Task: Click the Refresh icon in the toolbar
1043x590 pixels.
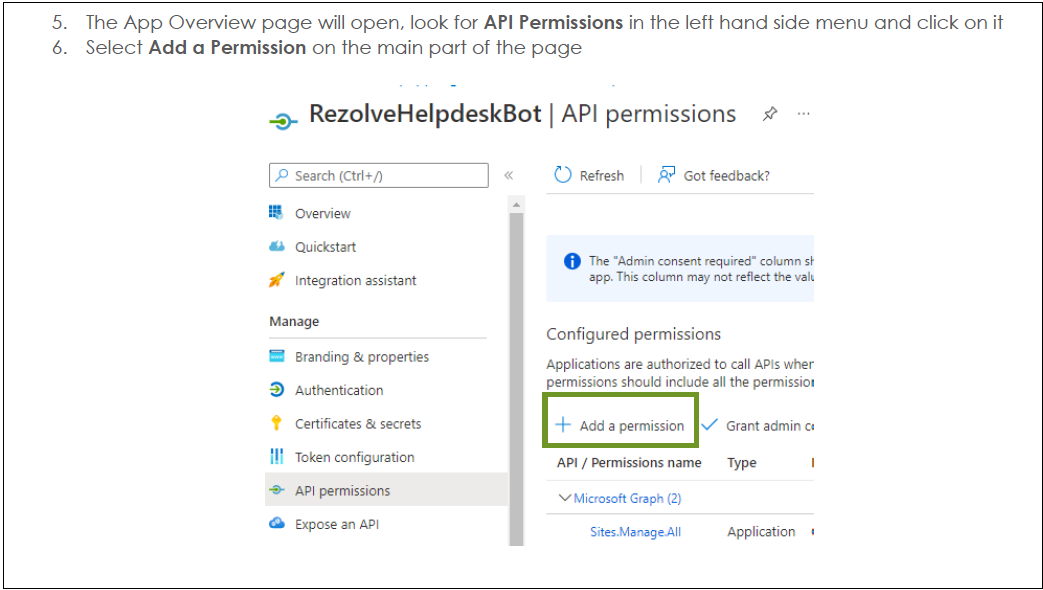Action: click(x=563, y=175)
